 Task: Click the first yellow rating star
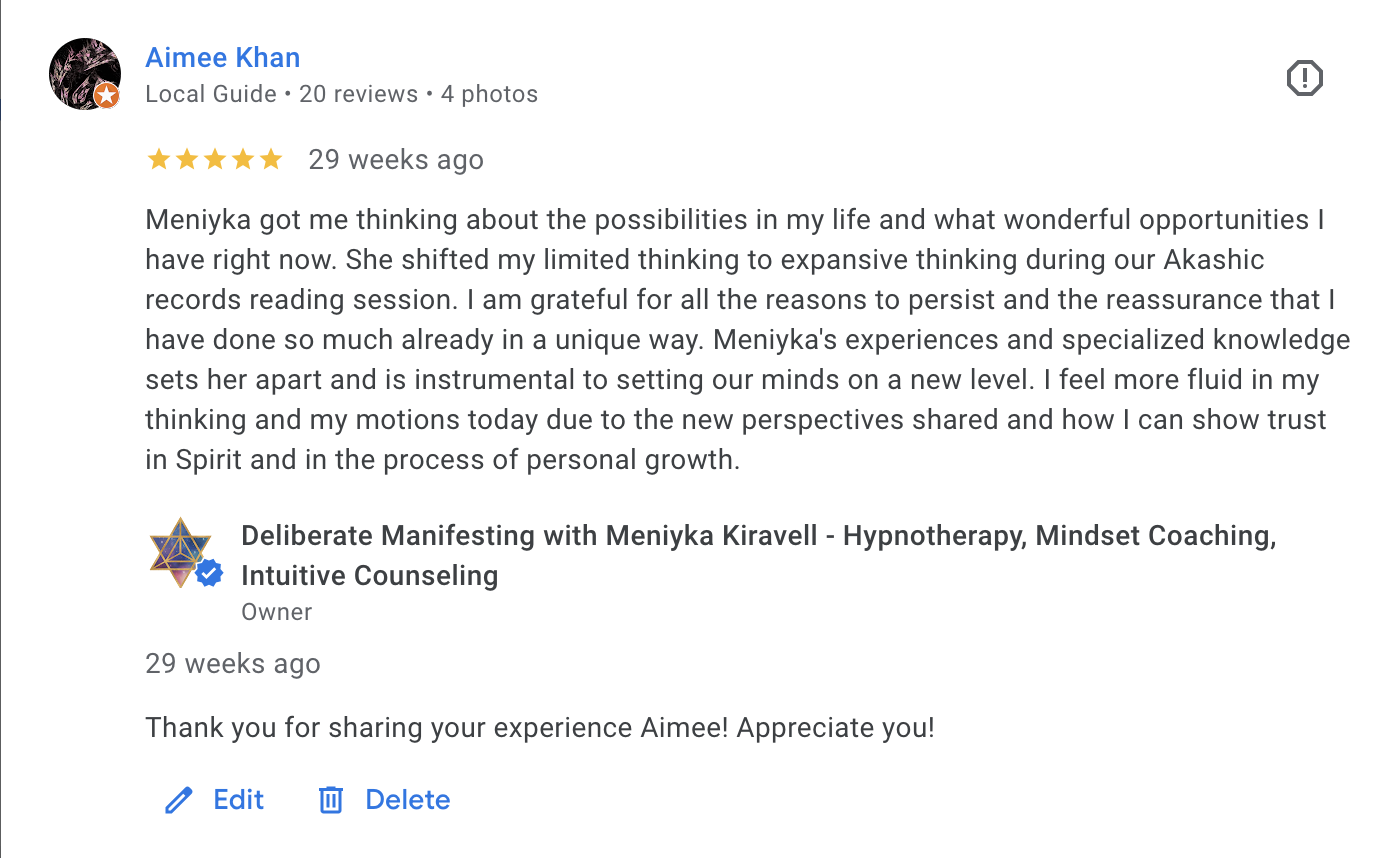click(159, 160)
